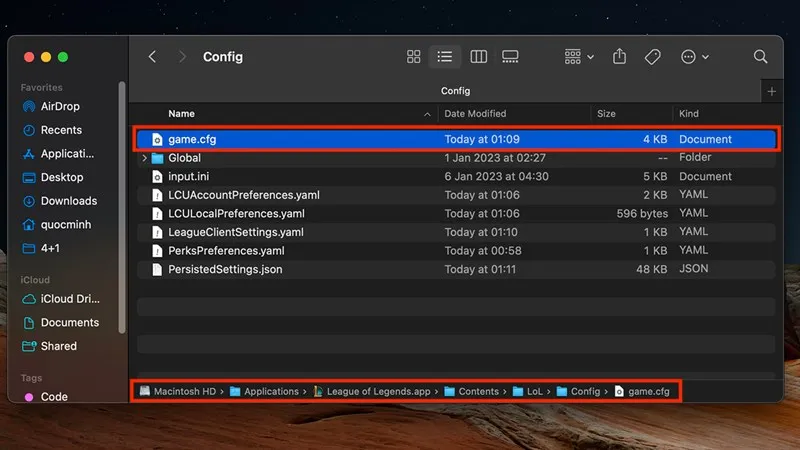Switch to column view
The image size is (800, 450).
tap(478, 57)
